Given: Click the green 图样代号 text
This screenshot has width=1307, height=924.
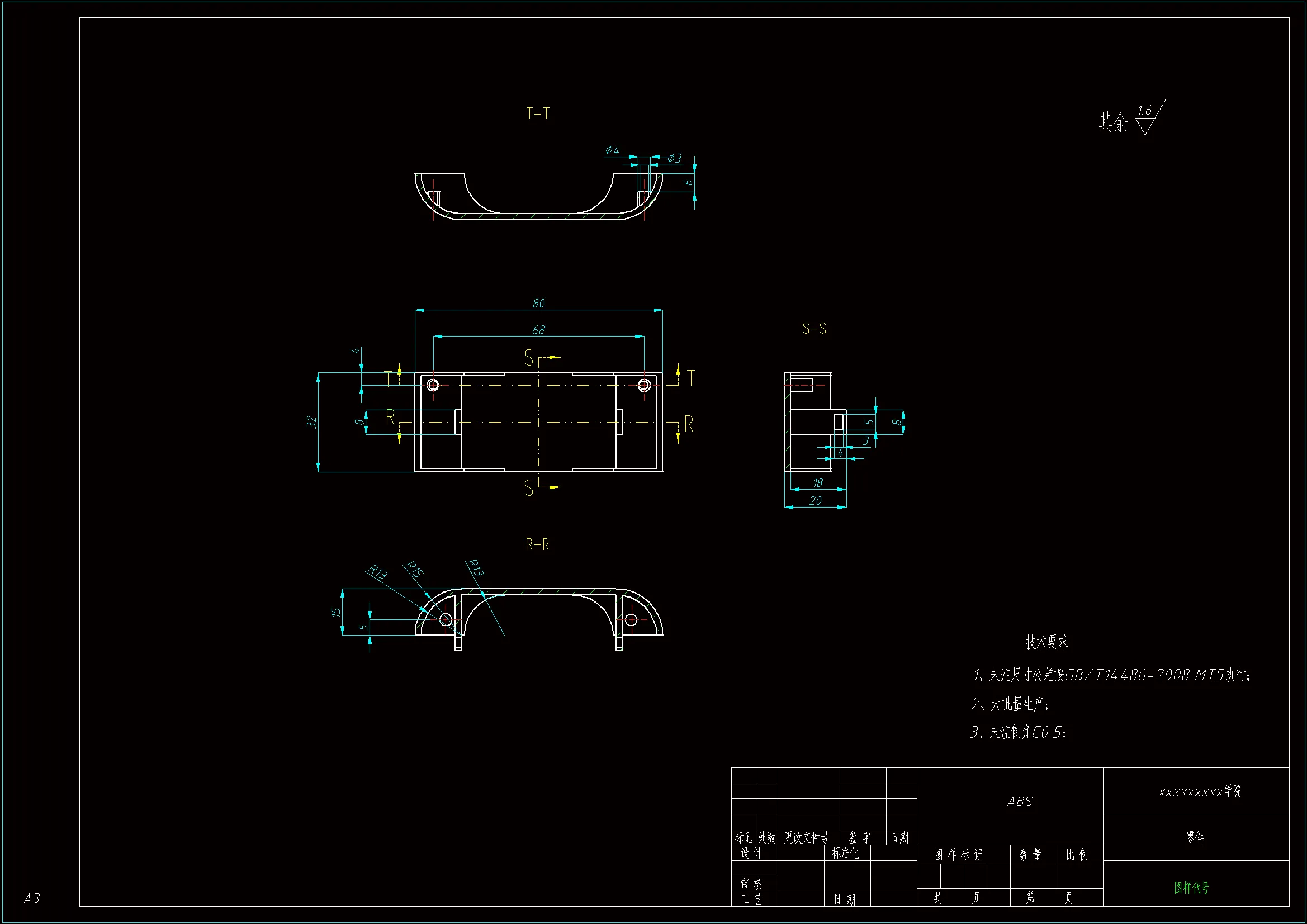Looking at the screenshot, I should point(1191,888).
